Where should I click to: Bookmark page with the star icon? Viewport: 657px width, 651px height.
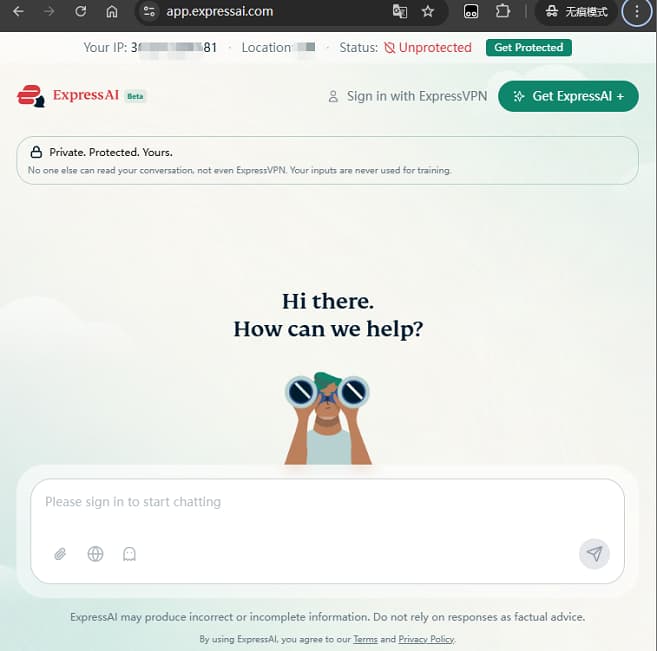pos(427,11)
